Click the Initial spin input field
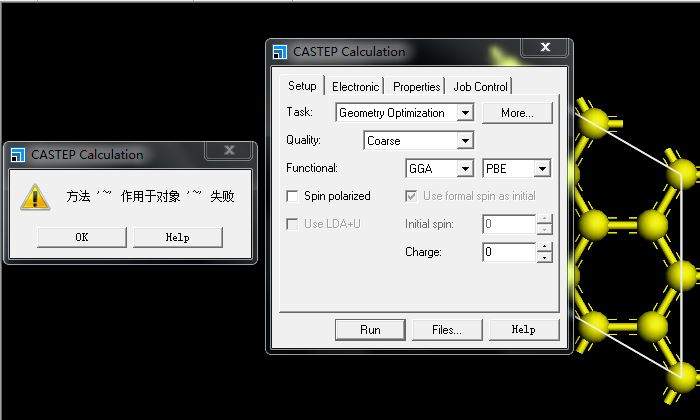700x420 pixels. (509, 224)
